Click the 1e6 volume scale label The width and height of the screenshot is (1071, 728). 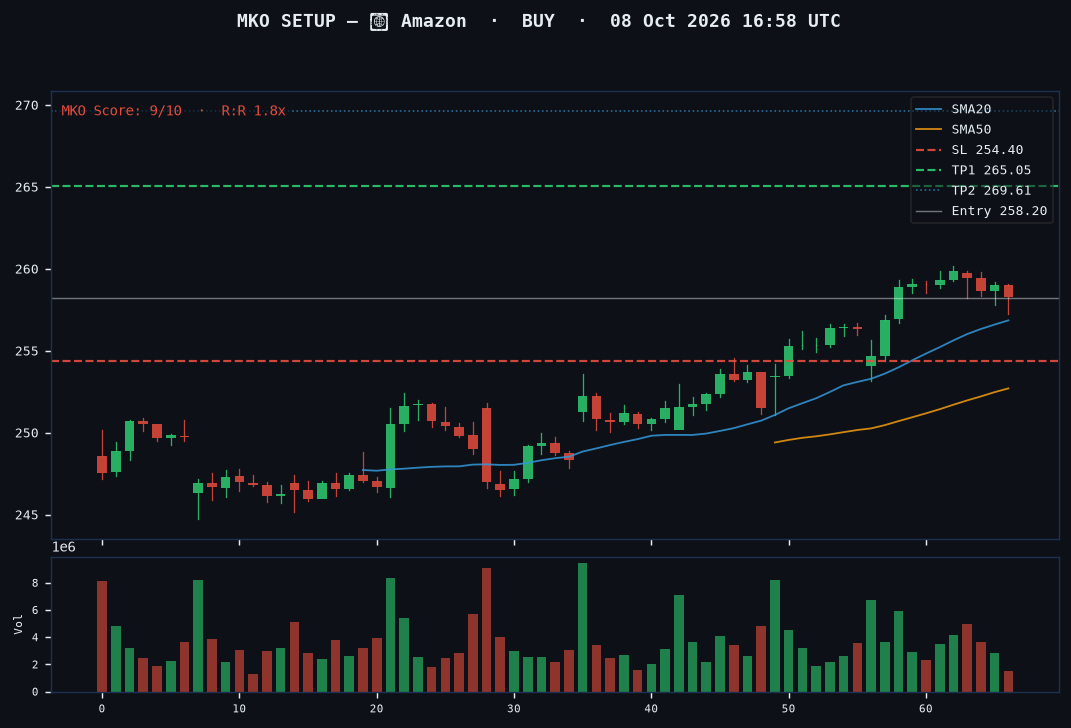click(x=64, y=547)
